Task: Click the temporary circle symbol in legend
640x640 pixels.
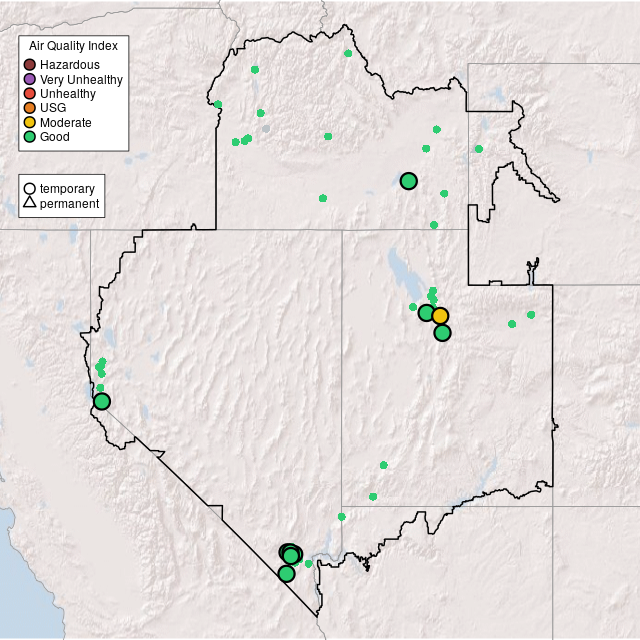Action: click(30, 188)
